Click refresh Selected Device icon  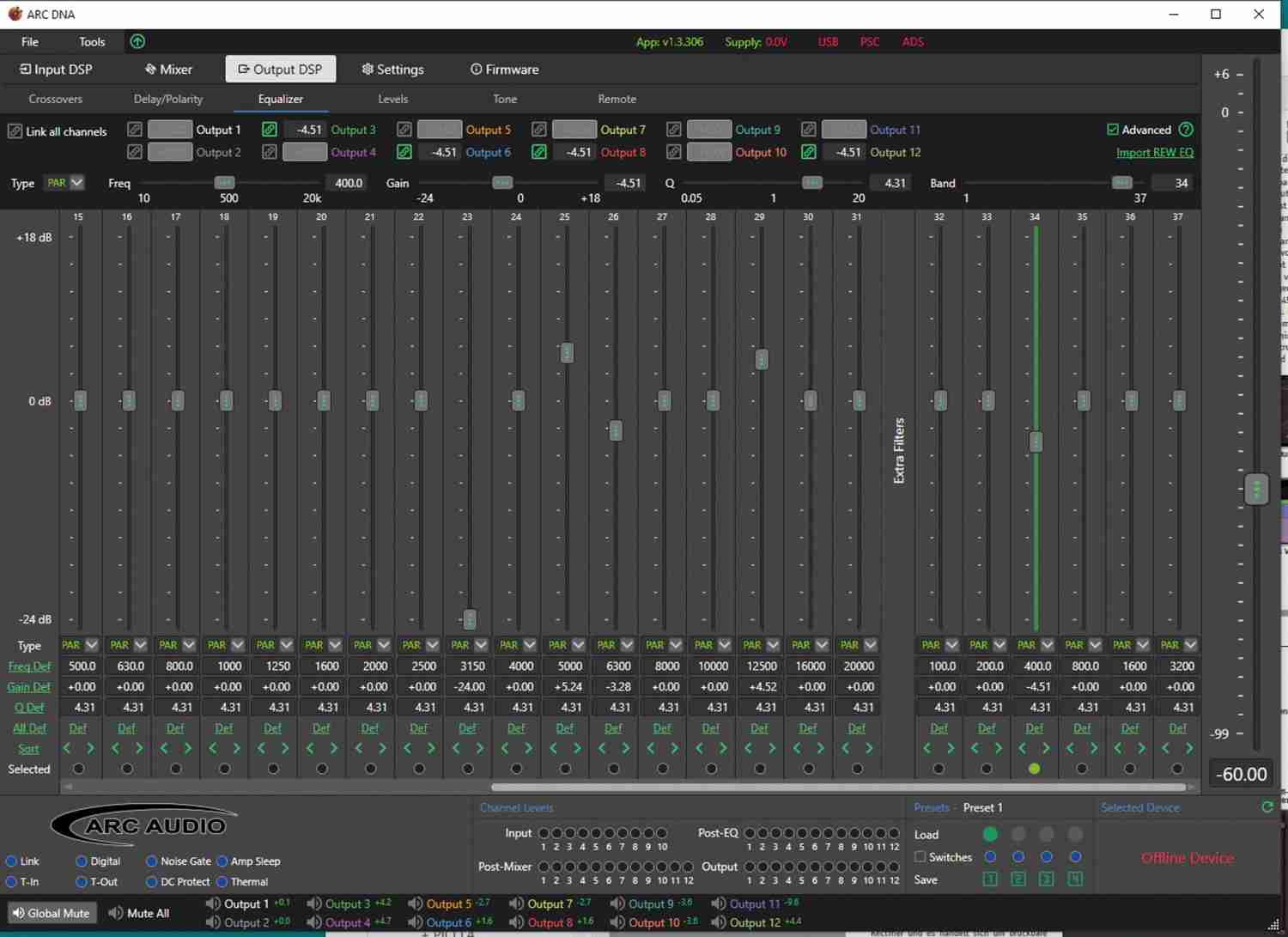click(x=1267, y=807)
